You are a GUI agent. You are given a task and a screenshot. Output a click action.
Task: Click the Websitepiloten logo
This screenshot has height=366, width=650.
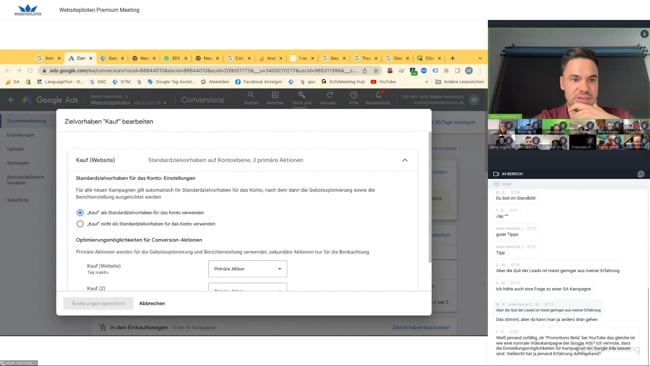click(28, 10)
